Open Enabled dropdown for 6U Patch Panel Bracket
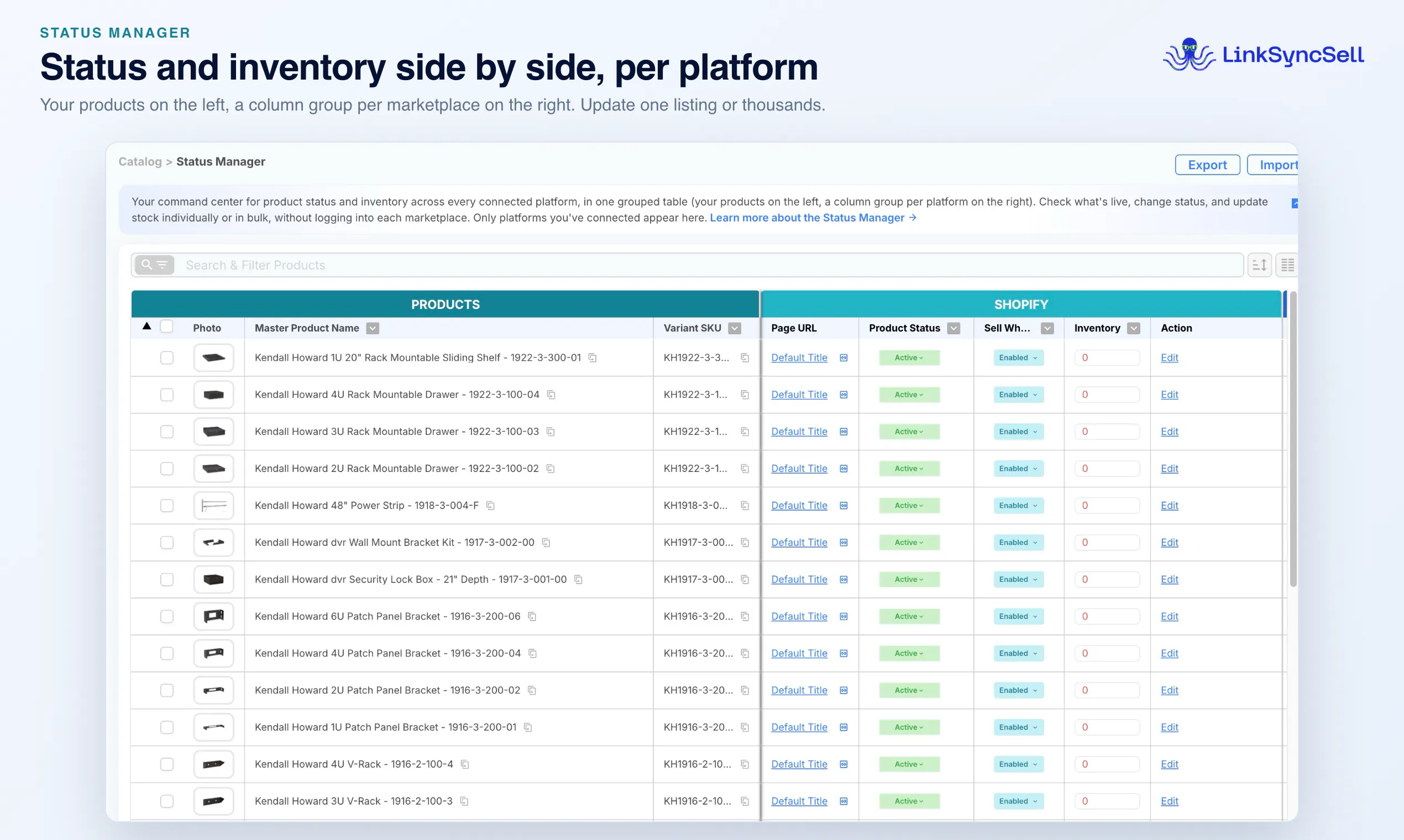 click(1019, 616)
